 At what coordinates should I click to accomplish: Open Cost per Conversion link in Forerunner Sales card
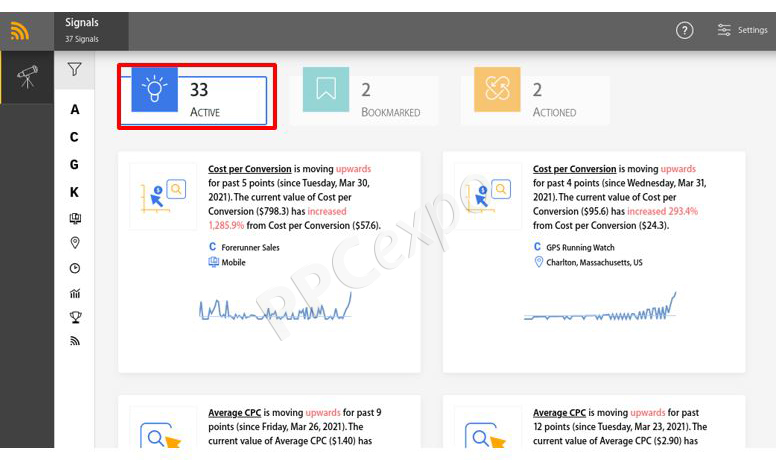(x=249, y=169)
